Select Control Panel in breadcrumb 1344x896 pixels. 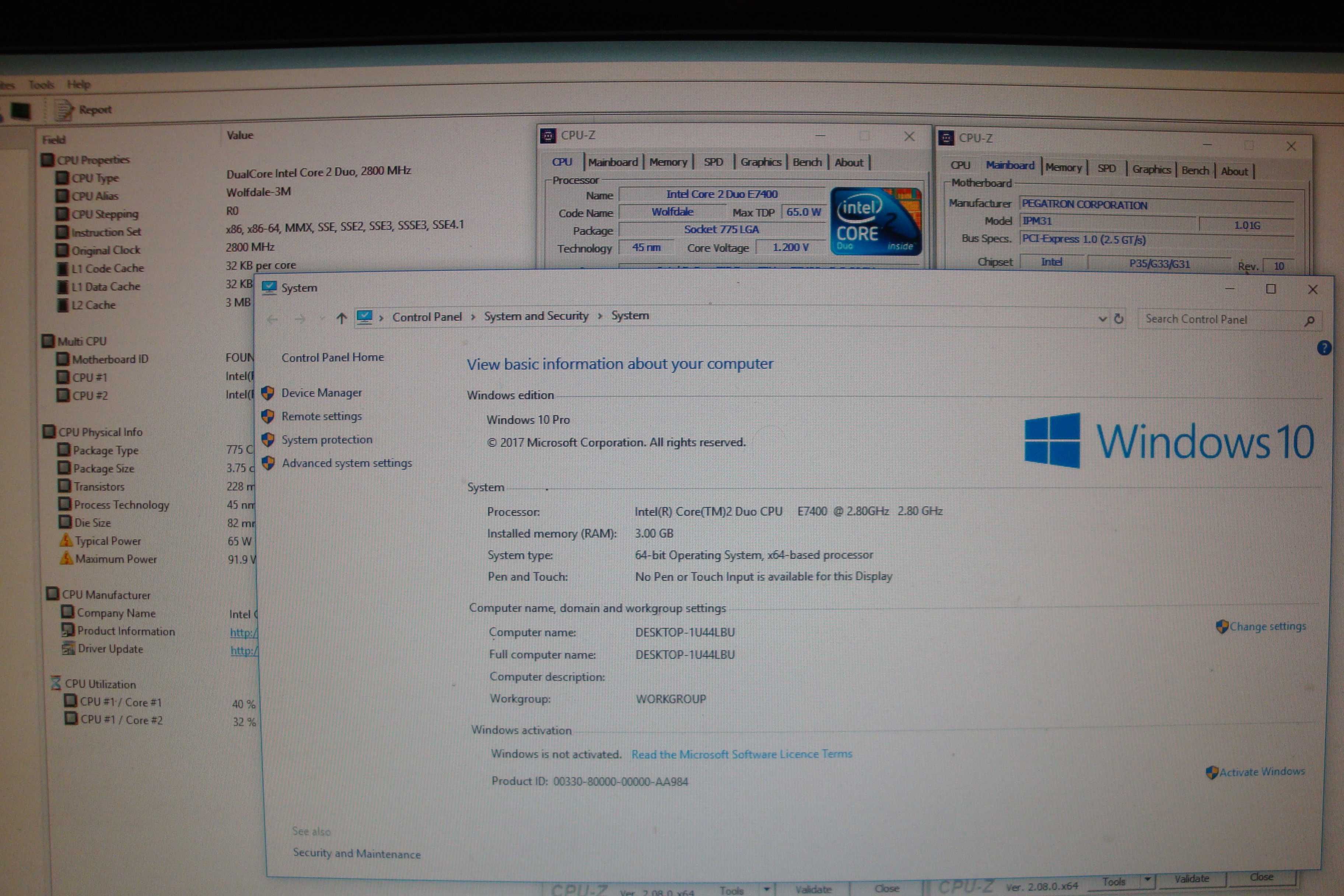tap(427, 316)
